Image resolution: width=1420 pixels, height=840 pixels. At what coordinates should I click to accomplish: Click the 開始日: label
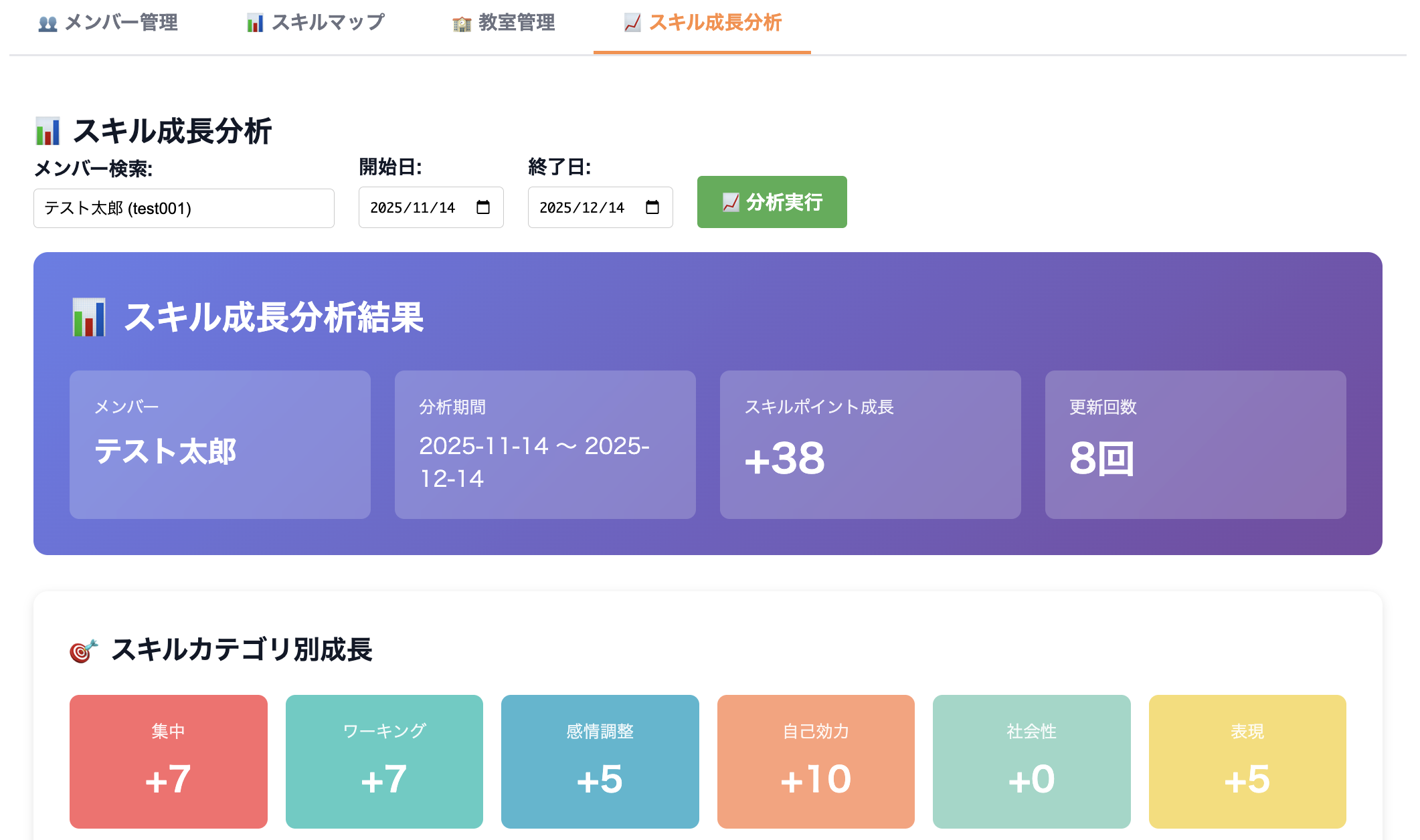tap(390, 167)
